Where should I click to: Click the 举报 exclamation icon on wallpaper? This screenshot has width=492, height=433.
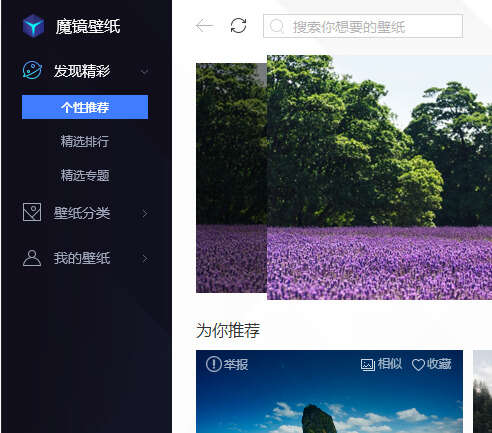click(214, 364)
